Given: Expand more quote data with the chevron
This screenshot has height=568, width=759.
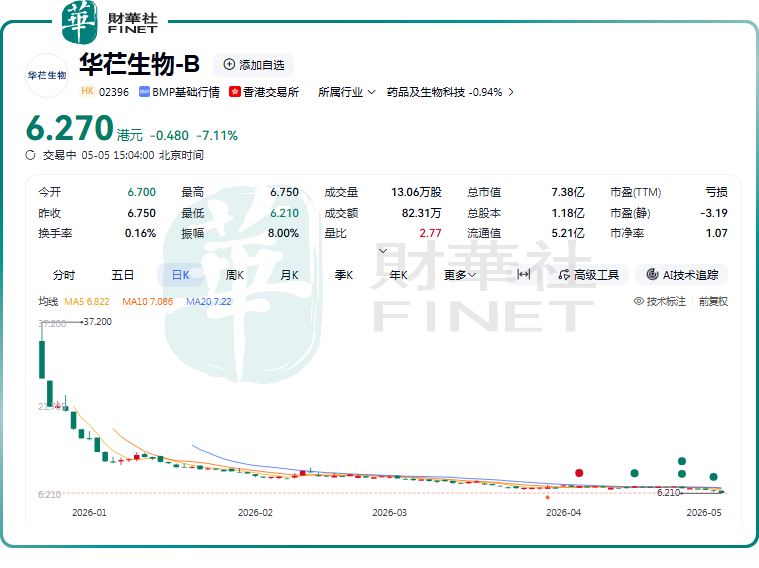Looking at the screenshot, I should point(383,251).
